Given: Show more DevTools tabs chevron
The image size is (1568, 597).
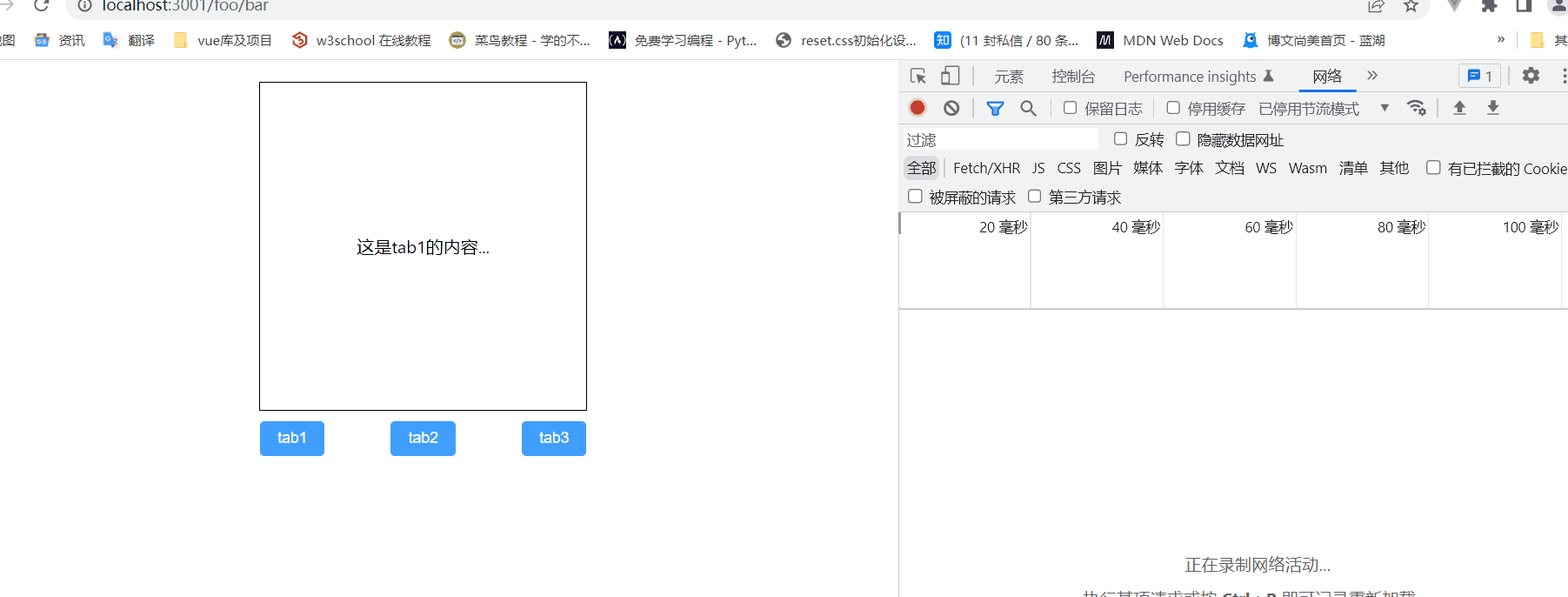Looking at the screenshot, I should click(1372, 76).
